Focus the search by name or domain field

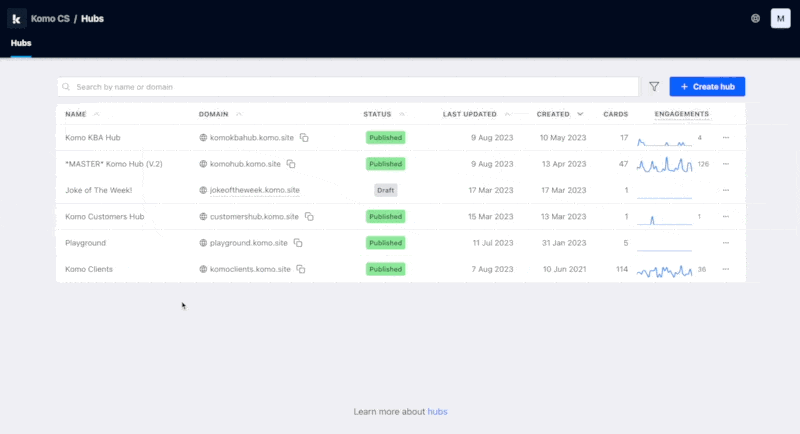(350, 87)
